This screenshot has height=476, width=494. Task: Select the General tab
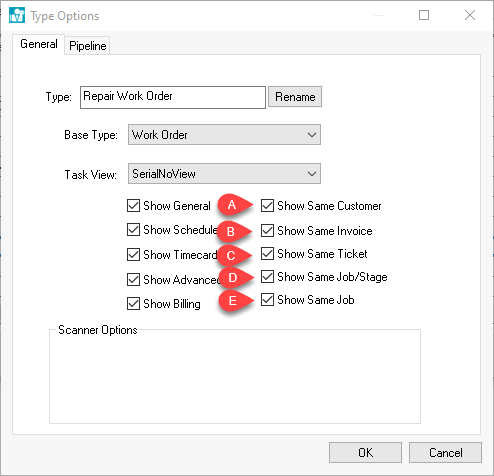point(39,44)
